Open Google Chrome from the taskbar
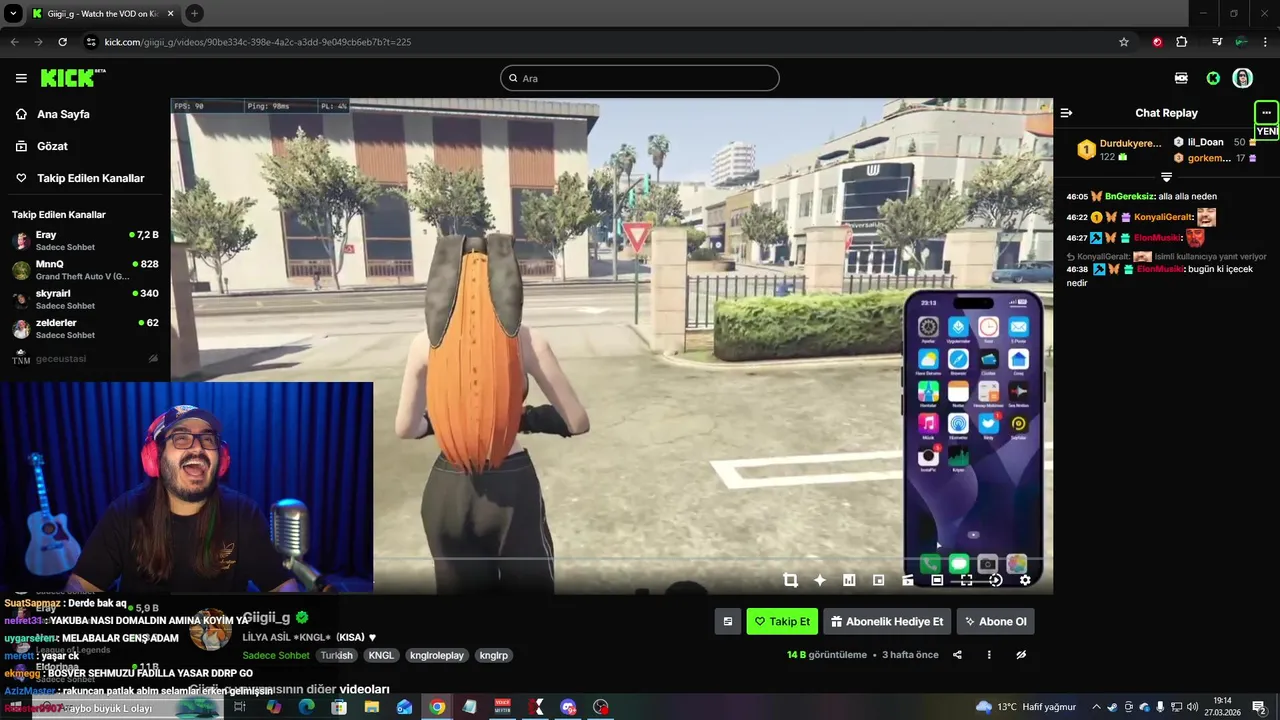1280x720 pixels. 437,707
